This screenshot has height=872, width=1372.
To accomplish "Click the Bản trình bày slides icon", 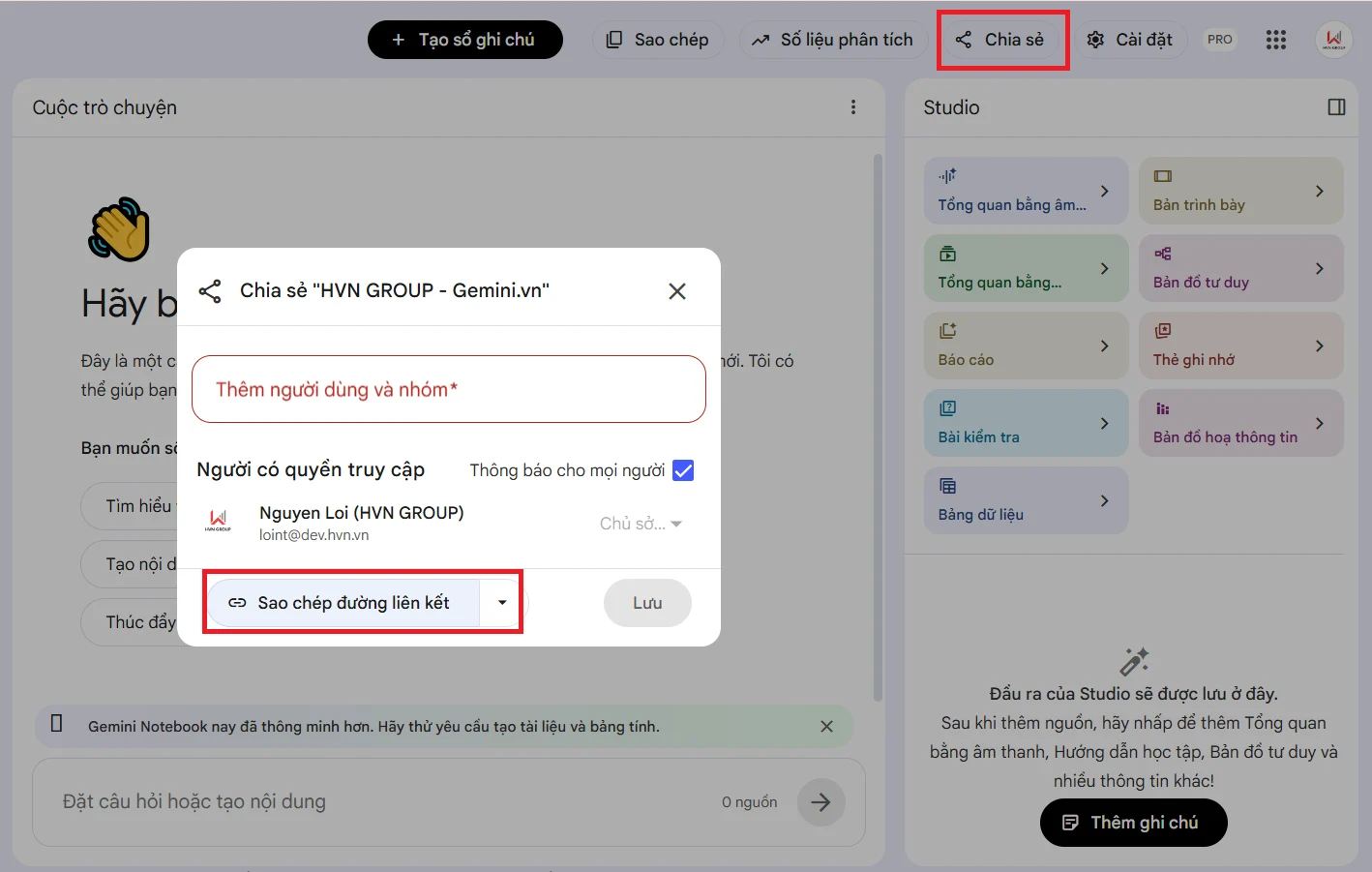I will tap(1163, 176).
